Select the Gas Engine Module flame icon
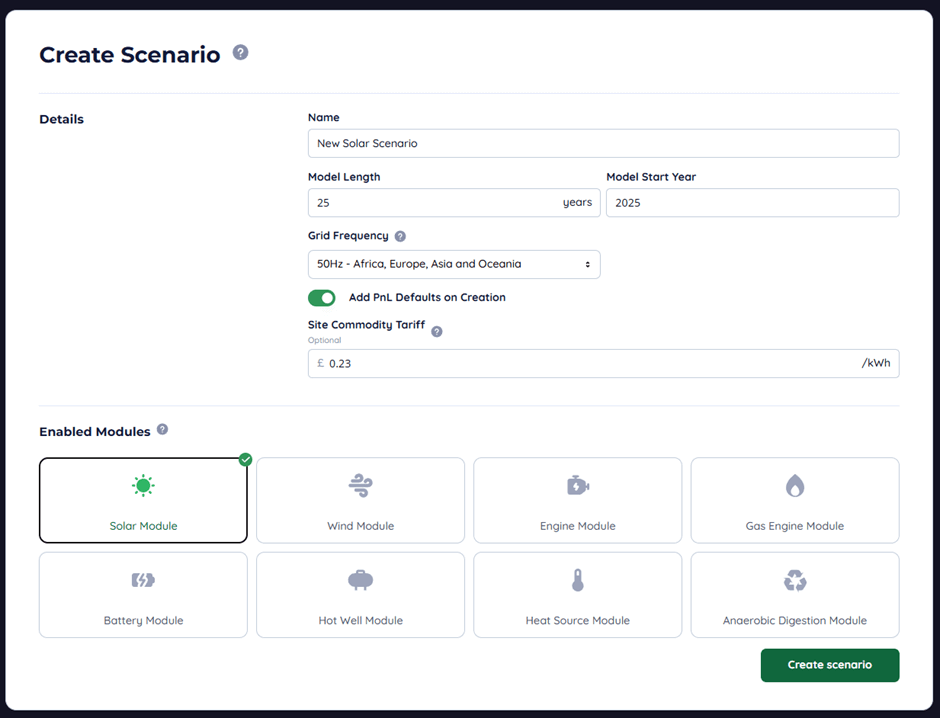The image size is (940, 718). pyautogui.click(x=794, y=486)
